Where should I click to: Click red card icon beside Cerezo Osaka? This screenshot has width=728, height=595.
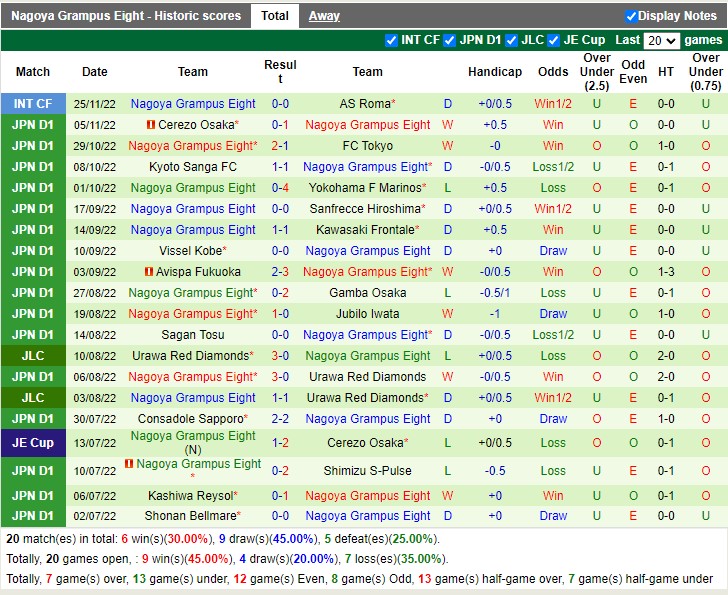tap(150, 125)
